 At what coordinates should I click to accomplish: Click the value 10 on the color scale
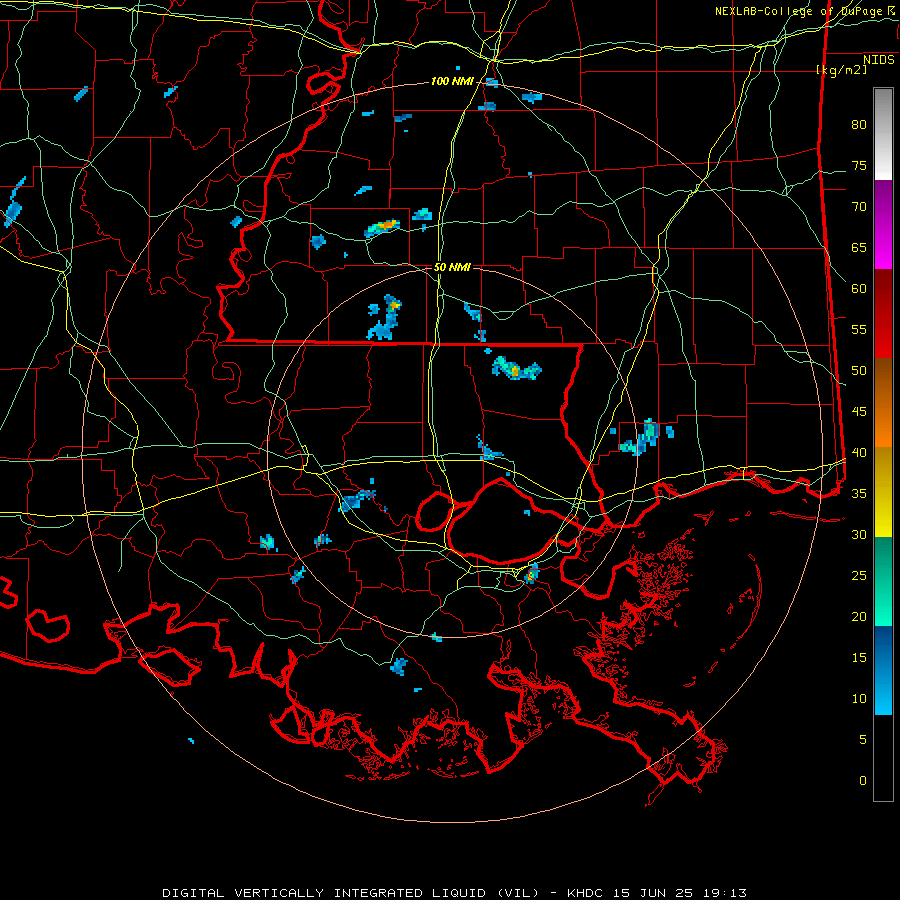point(859,699)
